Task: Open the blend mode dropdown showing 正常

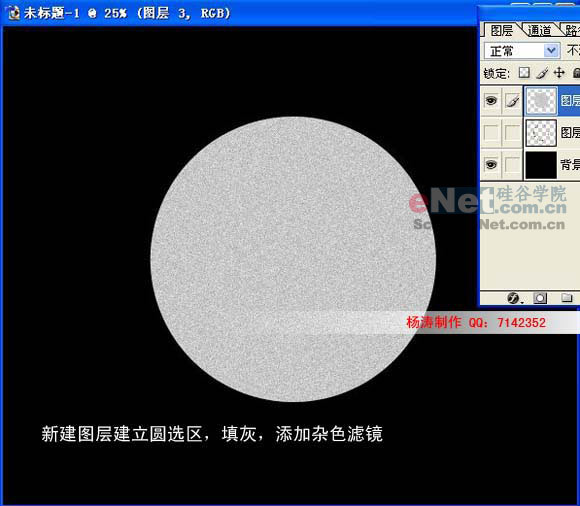Action: (522, 51)
